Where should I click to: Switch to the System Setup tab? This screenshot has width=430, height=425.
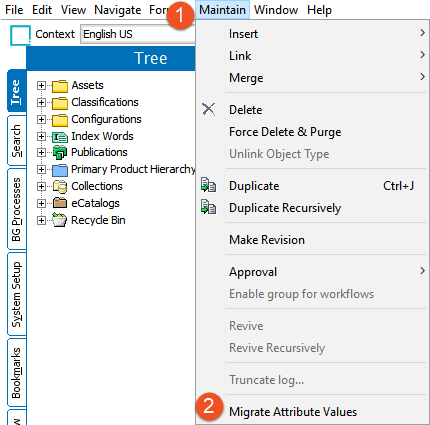point(16,294)
